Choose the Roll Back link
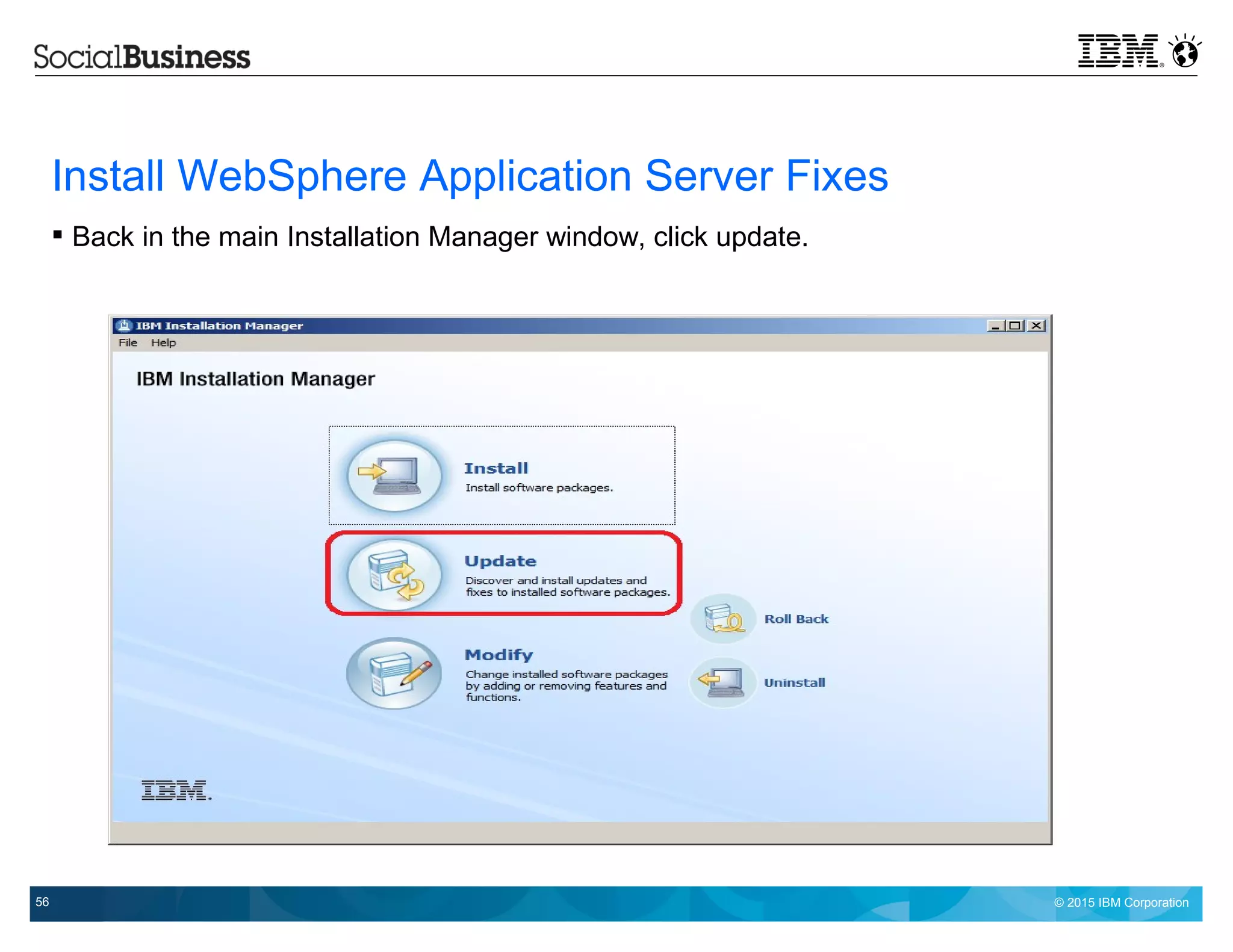 (796, 619)
